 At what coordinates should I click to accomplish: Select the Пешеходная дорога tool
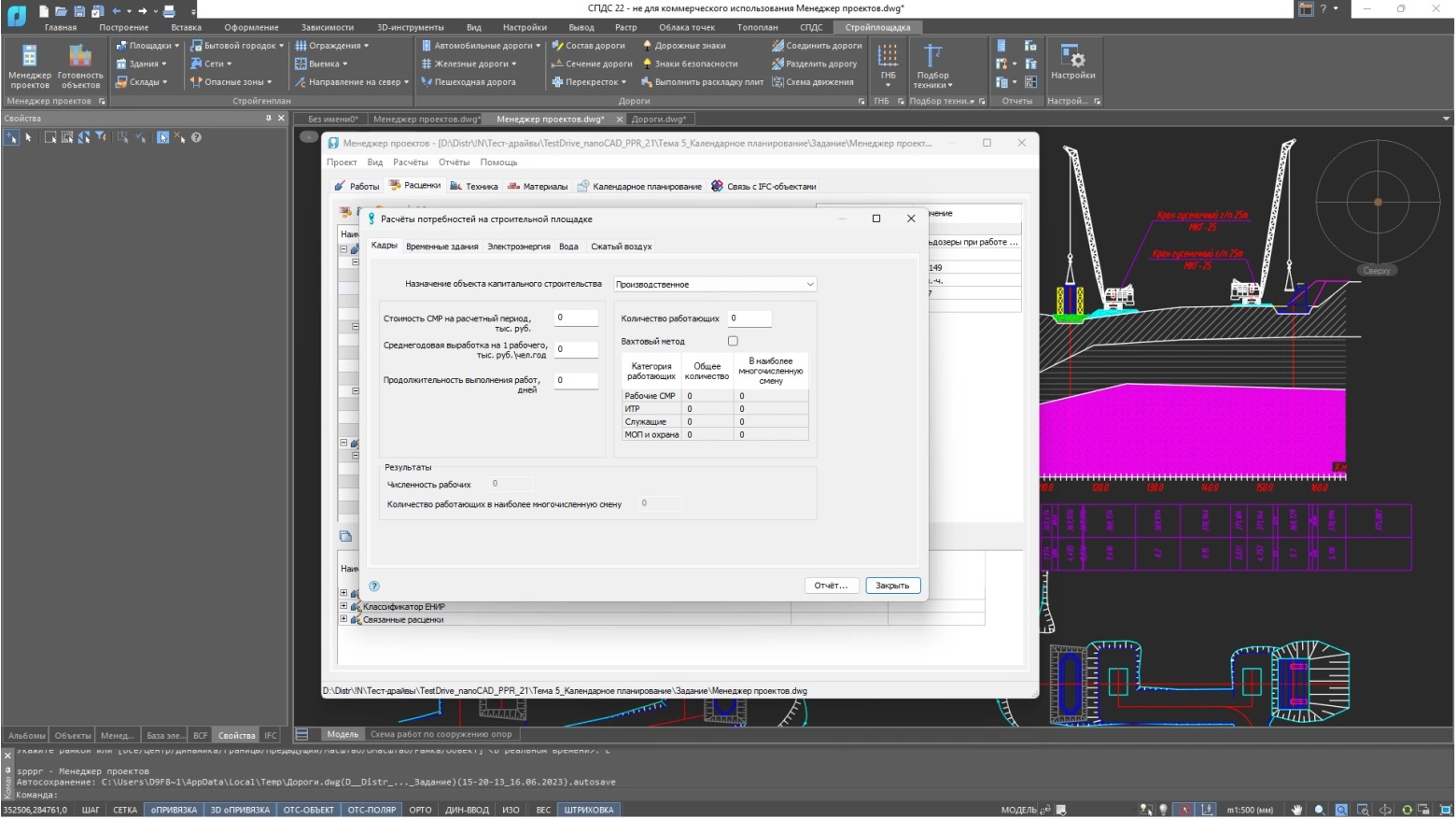click(474, 82)
